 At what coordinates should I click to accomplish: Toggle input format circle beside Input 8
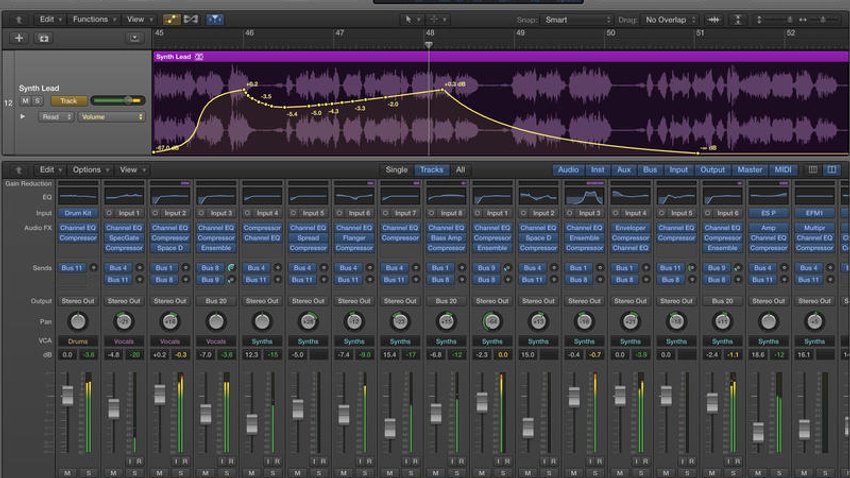(x=432, y=213)
